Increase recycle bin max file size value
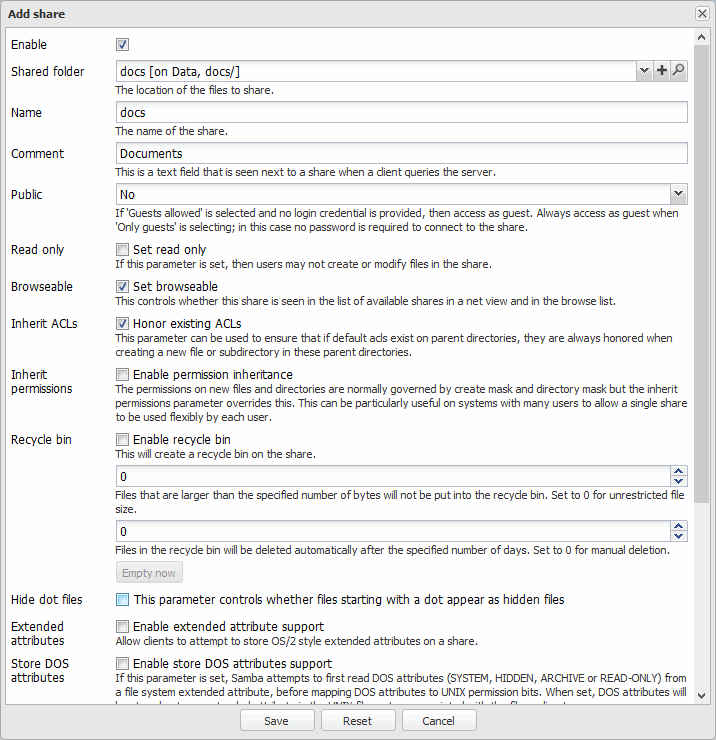 pyautogui.click(x=679, y=471)
